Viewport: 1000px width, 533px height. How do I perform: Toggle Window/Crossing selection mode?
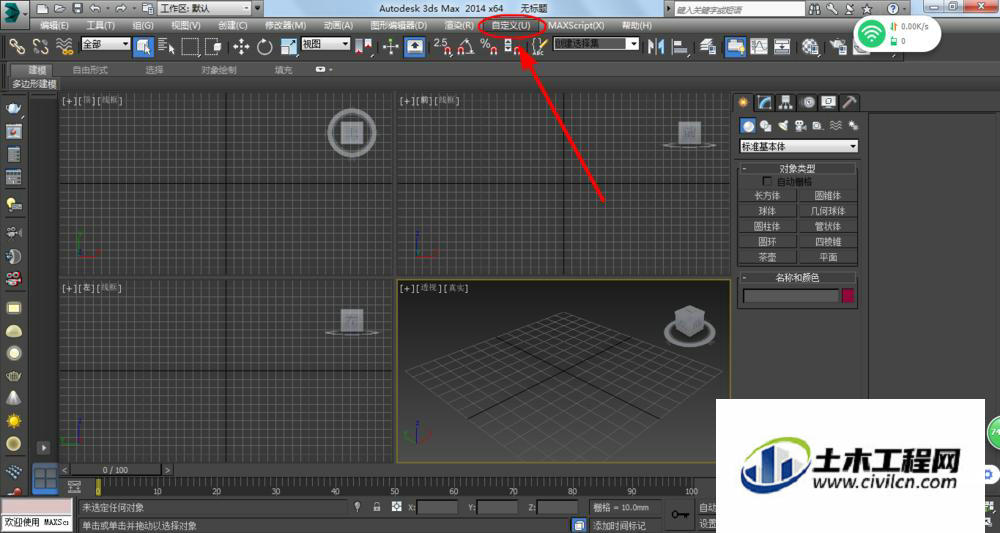click(x=214, y=47)
